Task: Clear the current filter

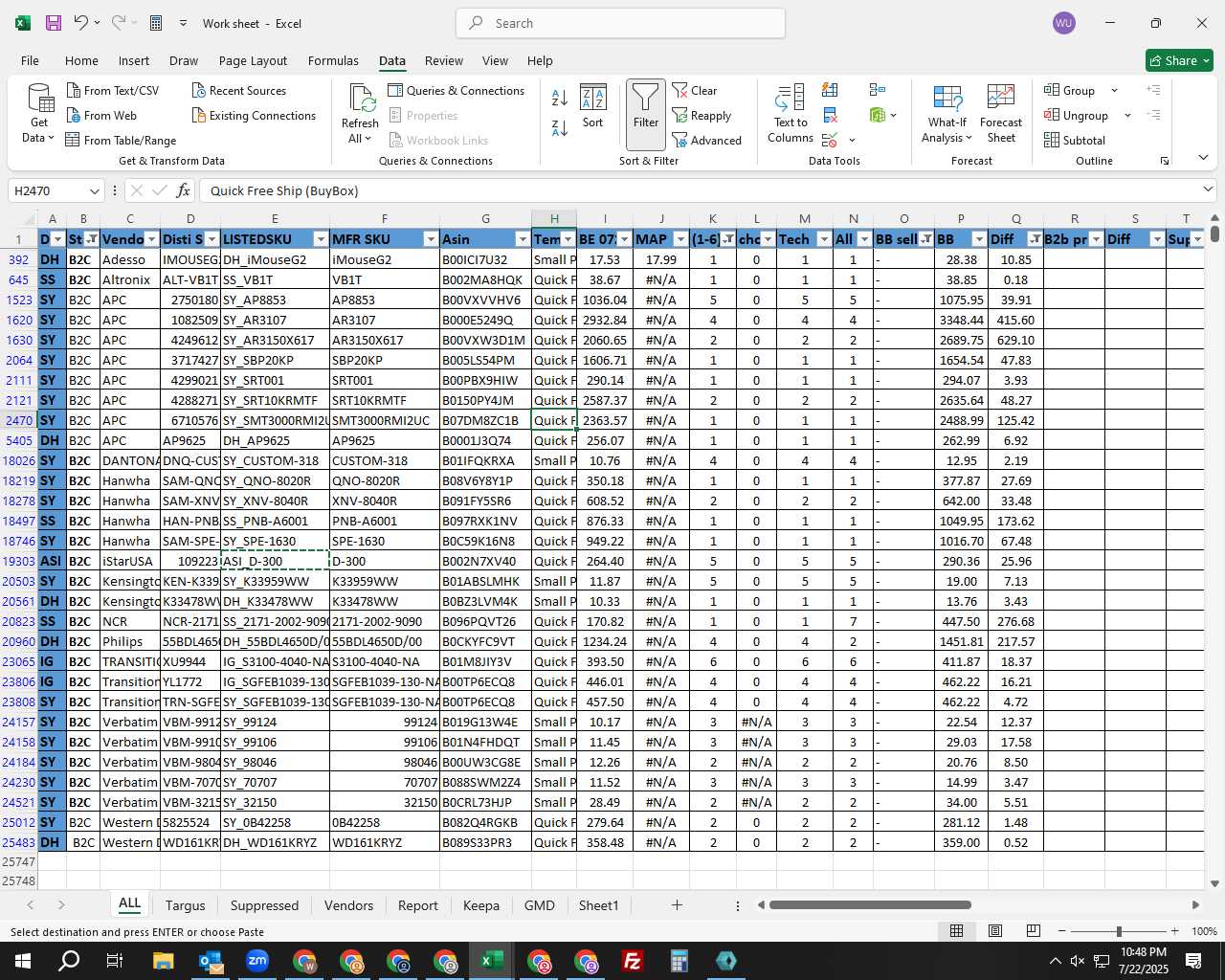Action: tap(695, 90)
